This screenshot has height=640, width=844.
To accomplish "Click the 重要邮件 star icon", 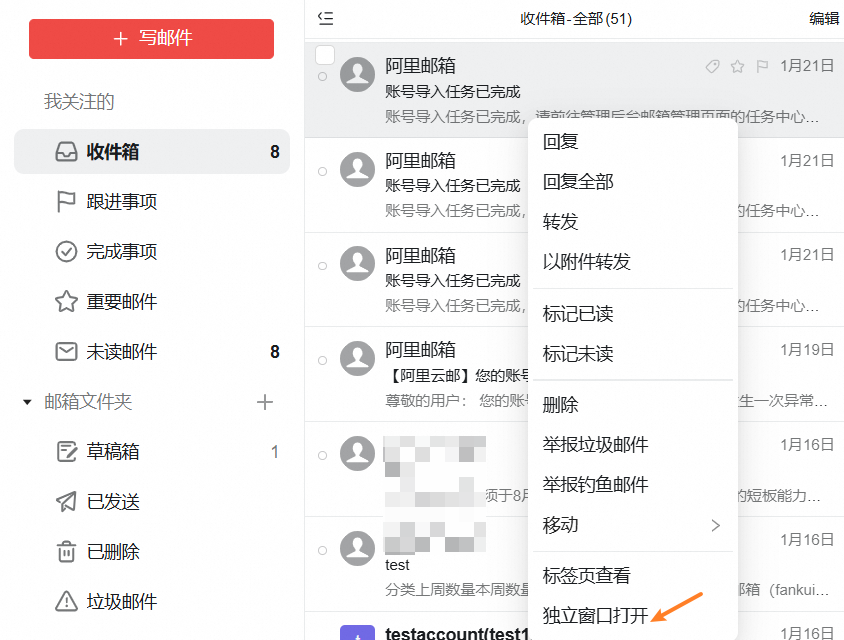I will click(x=66, y=301).
